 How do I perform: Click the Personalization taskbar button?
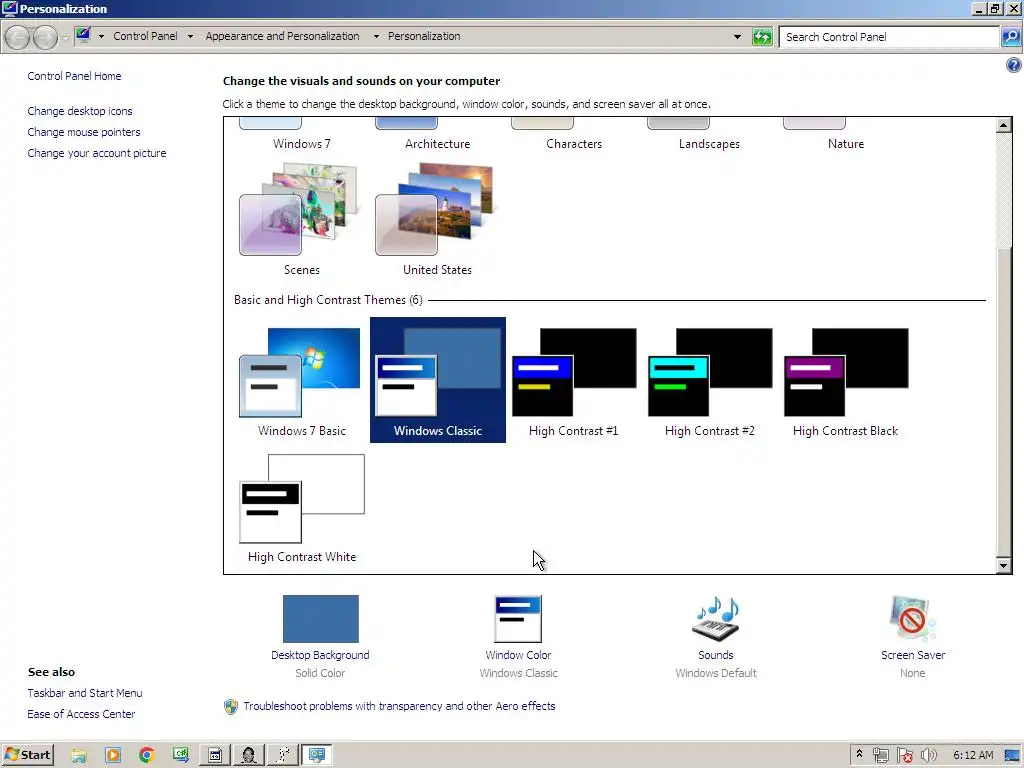317,755
